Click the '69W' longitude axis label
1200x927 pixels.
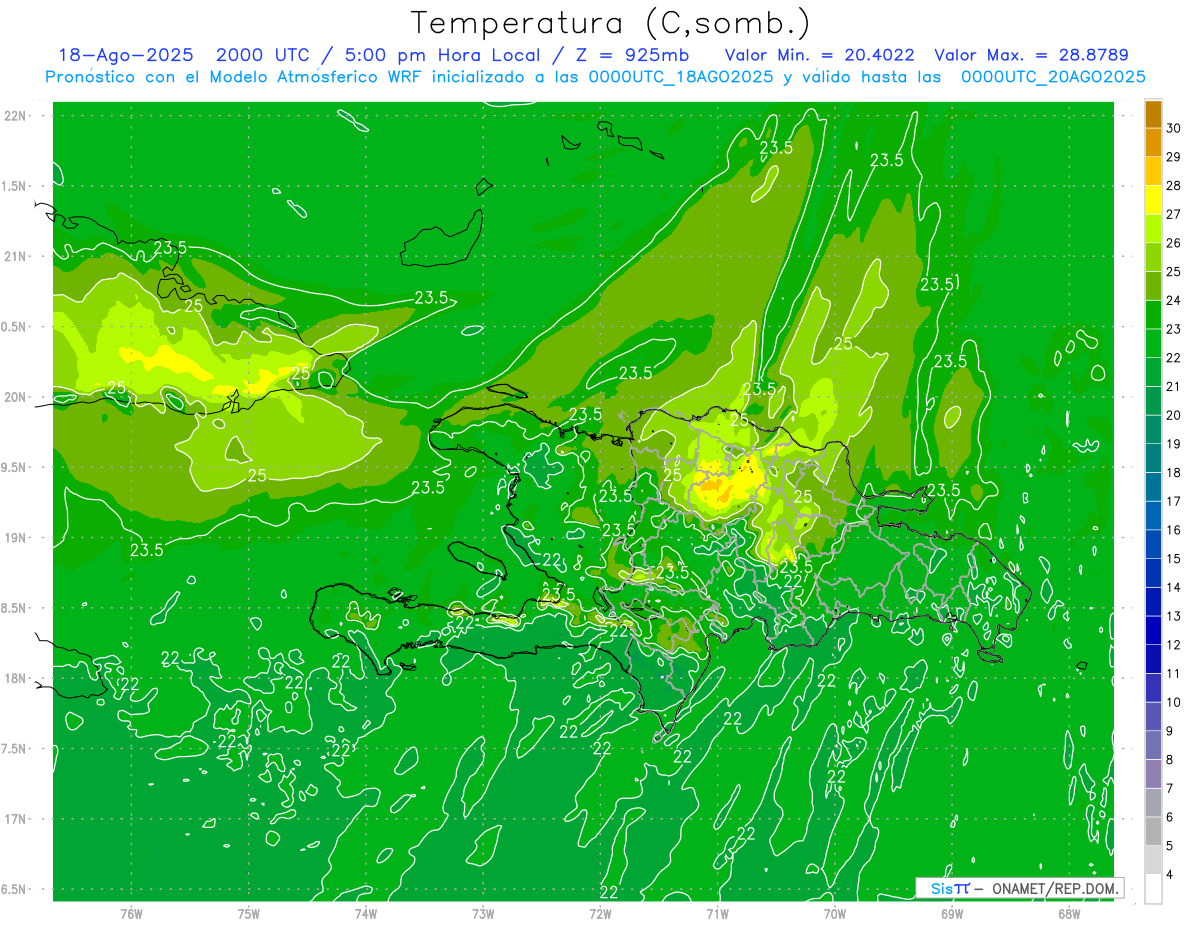coord(952,913)
